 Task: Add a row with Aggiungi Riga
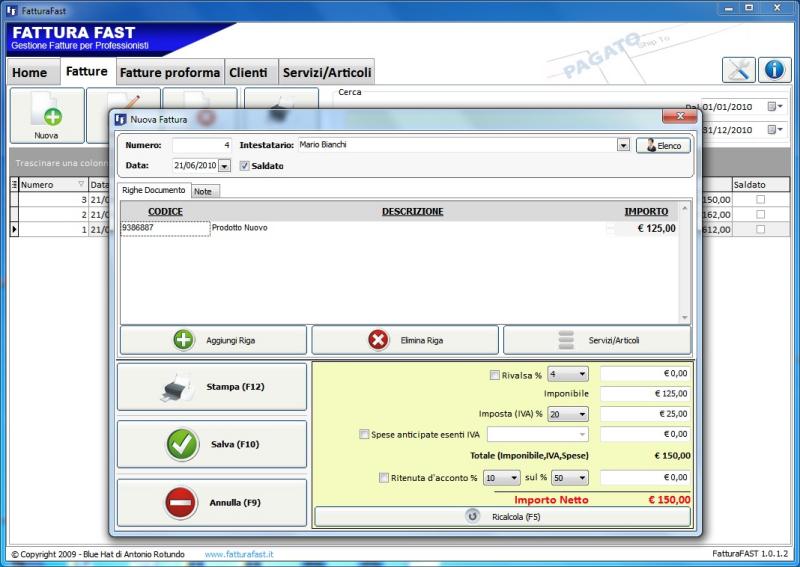[x=213, y=340]
